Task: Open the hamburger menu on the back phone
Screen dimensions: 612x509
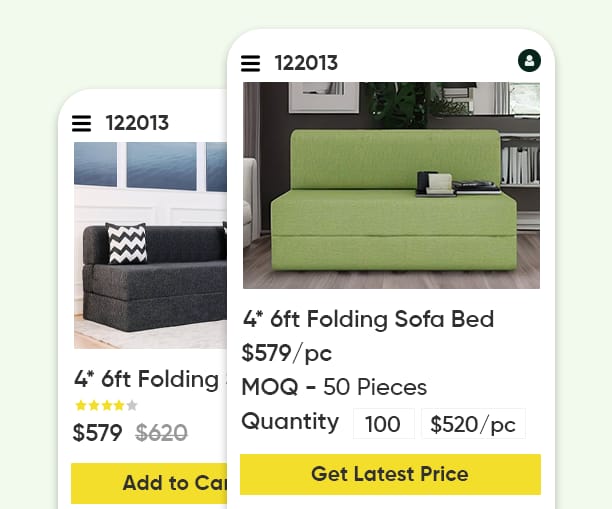Action: pos(81,124)
